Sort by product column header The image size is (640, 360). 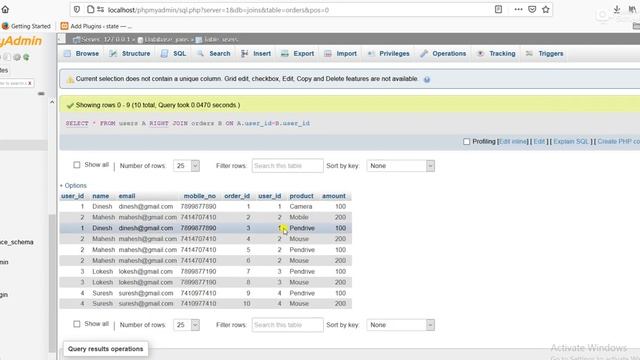(302, 196)
